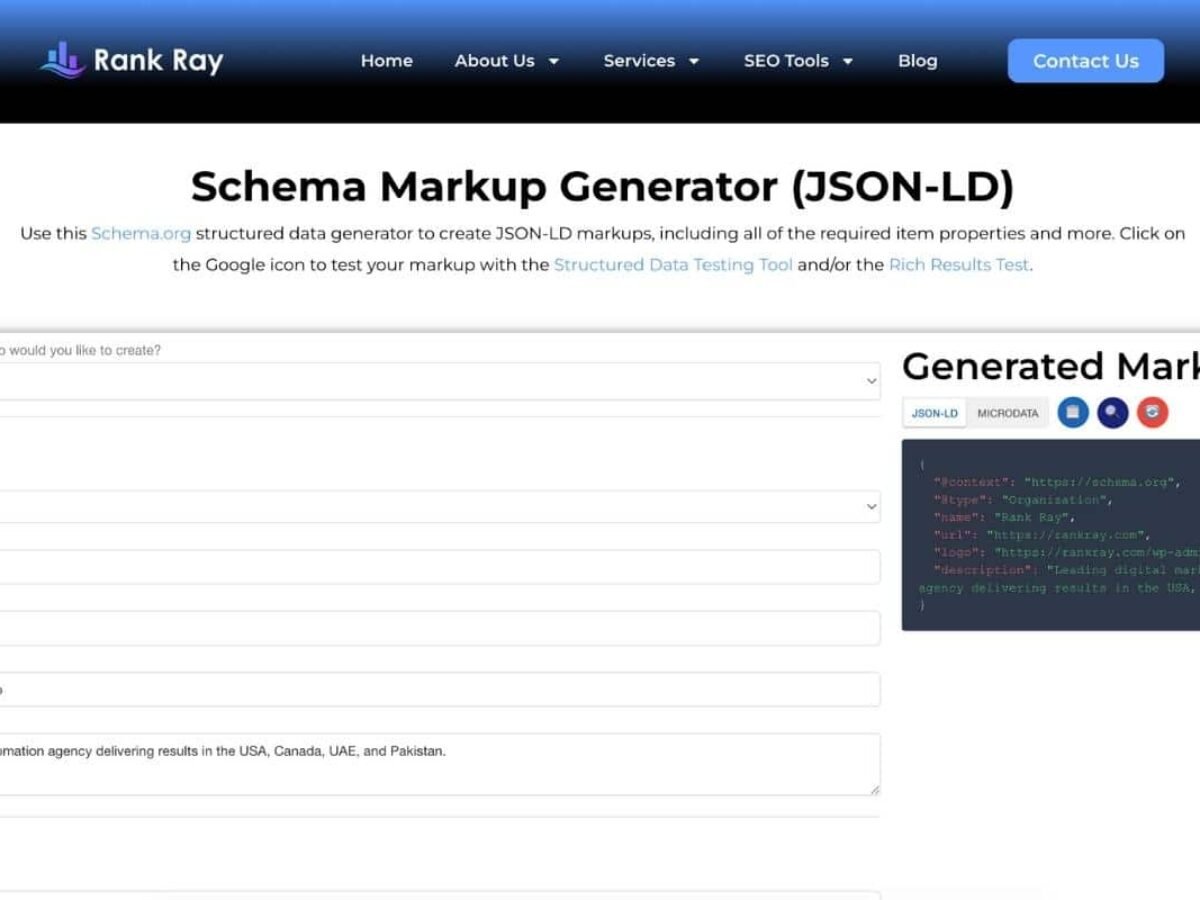This screenshot has height=900, width=1200.
Task: Switch to the MICRODATA tab
Action: point(1007,413)
